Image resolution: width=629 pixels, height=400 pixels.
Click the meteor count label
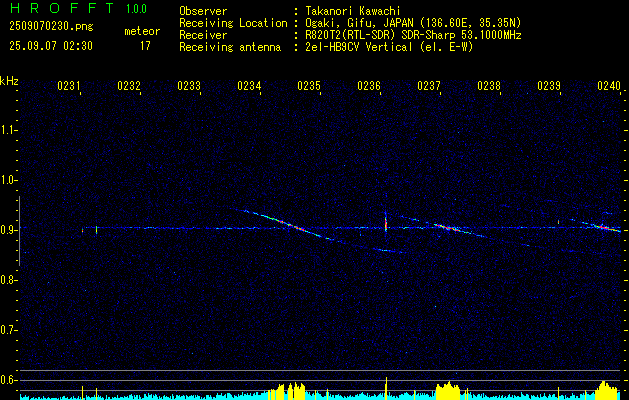[x=142, y=31]
